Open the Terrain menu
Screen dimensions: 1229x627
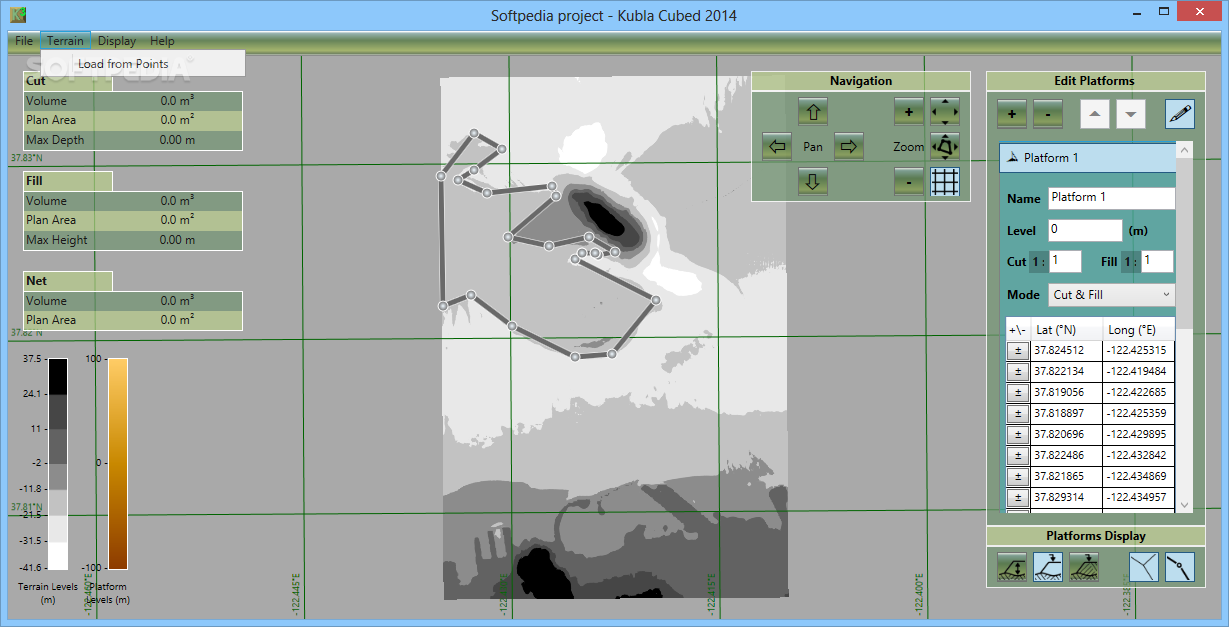pos(65,41)
